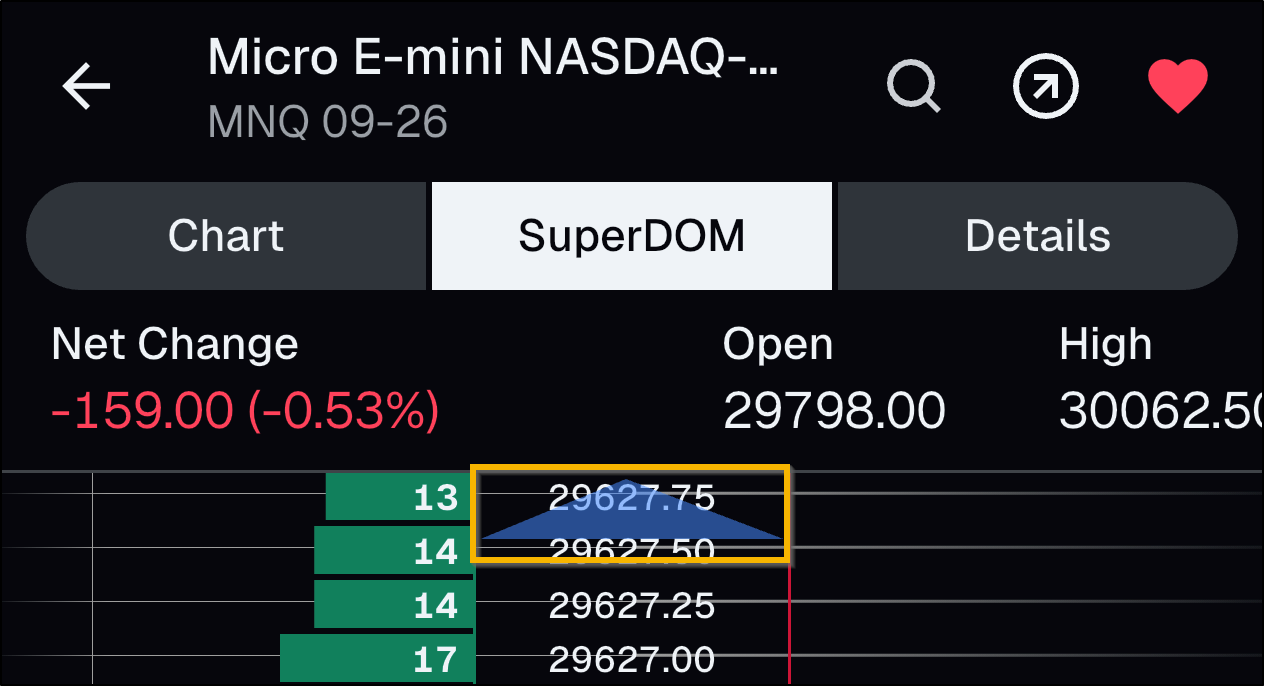Open the Details tab
This screenshot has width=1264, height=686.
[x=1038, y=236]
